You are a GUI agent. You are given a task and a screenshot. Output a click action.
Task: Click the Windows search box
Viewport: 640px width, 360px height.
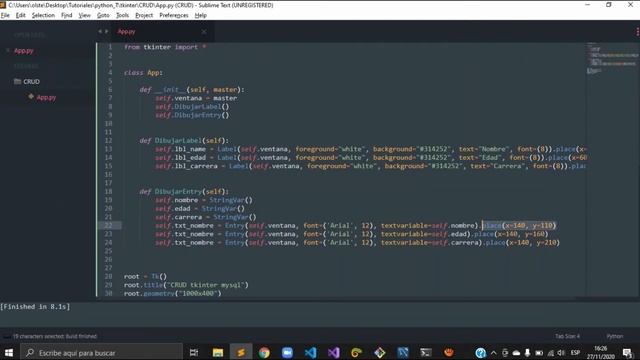[x=101, y=352]
